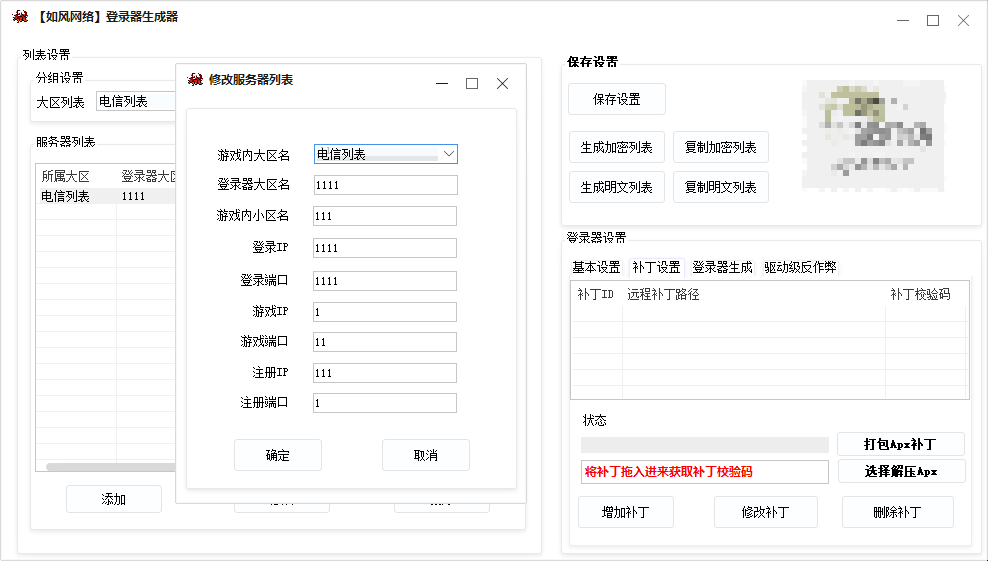
Task: Select the 驱动级反作弊 tab
Action: (800, 267)
